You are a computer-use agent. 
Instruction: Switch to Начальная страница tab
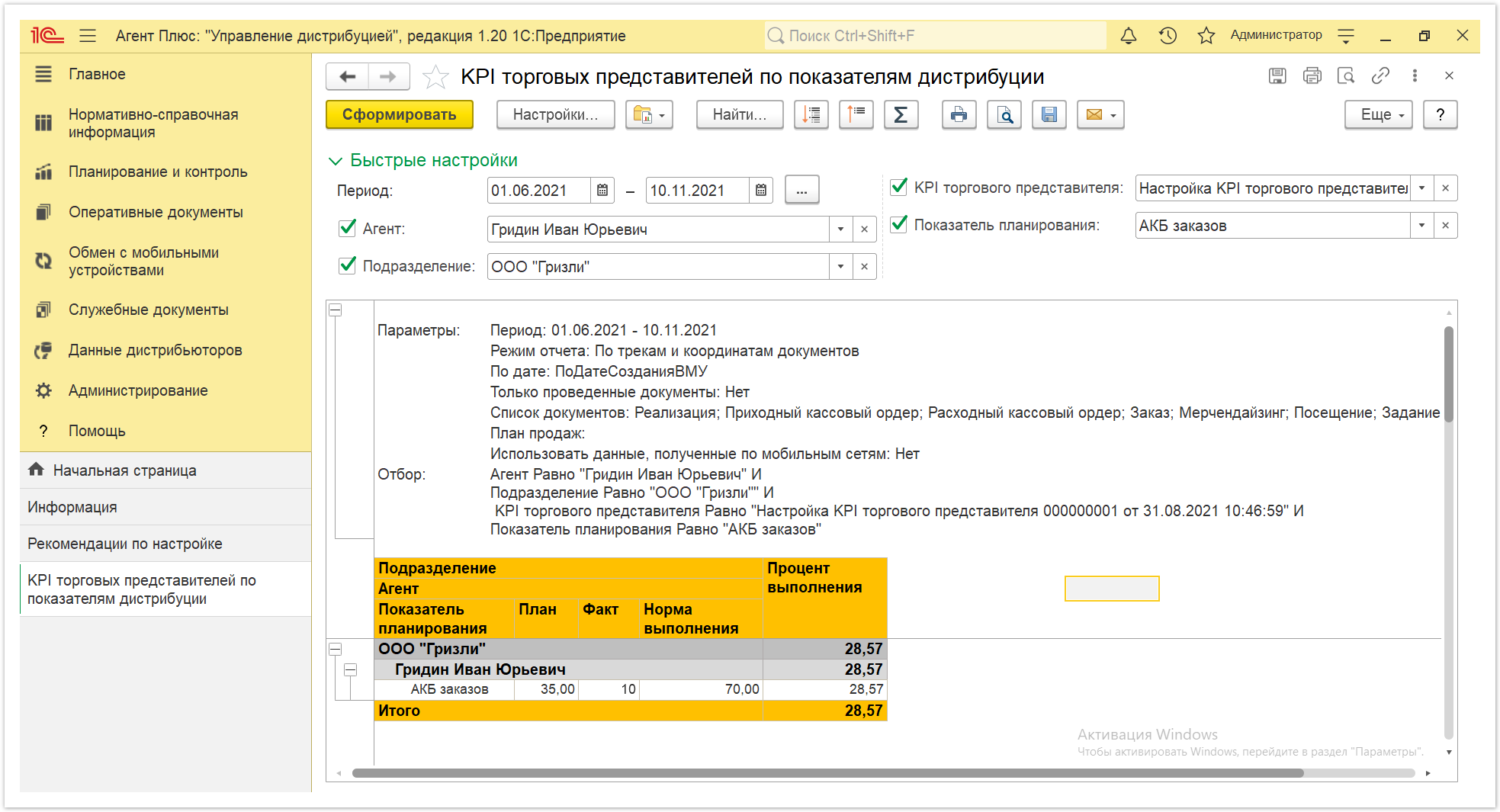click(x=165, y=470)
